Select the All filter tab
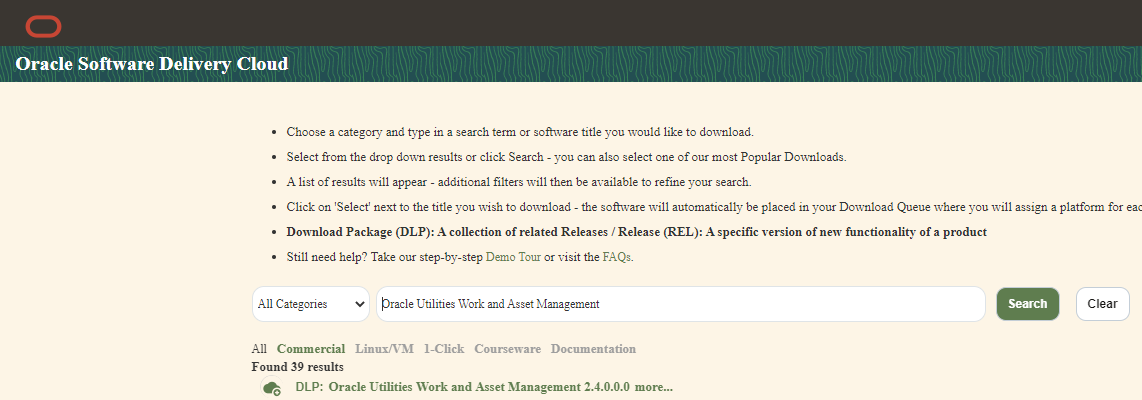 (259, 349)
